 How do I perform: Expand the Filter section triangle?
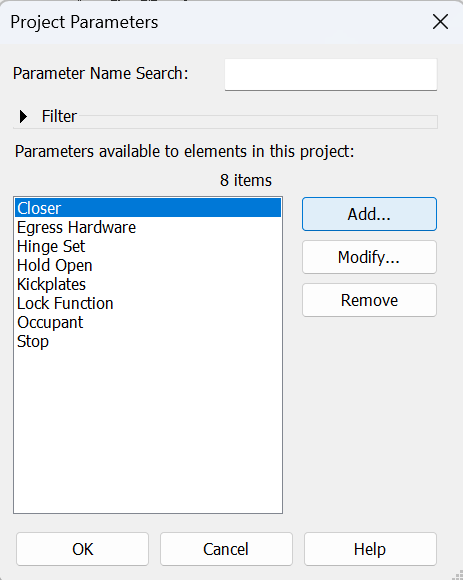23,117
